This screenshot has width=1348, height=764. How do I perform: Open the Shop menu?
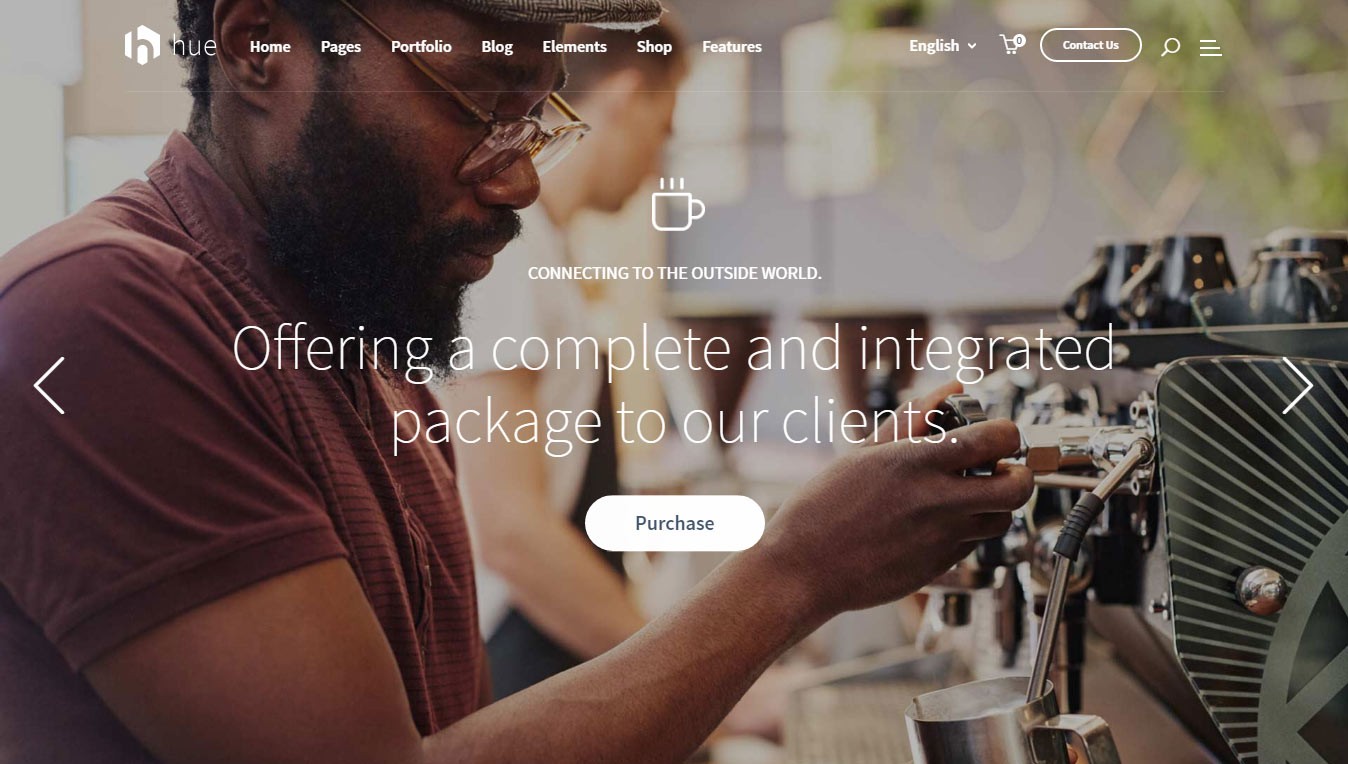pos(654,47)
